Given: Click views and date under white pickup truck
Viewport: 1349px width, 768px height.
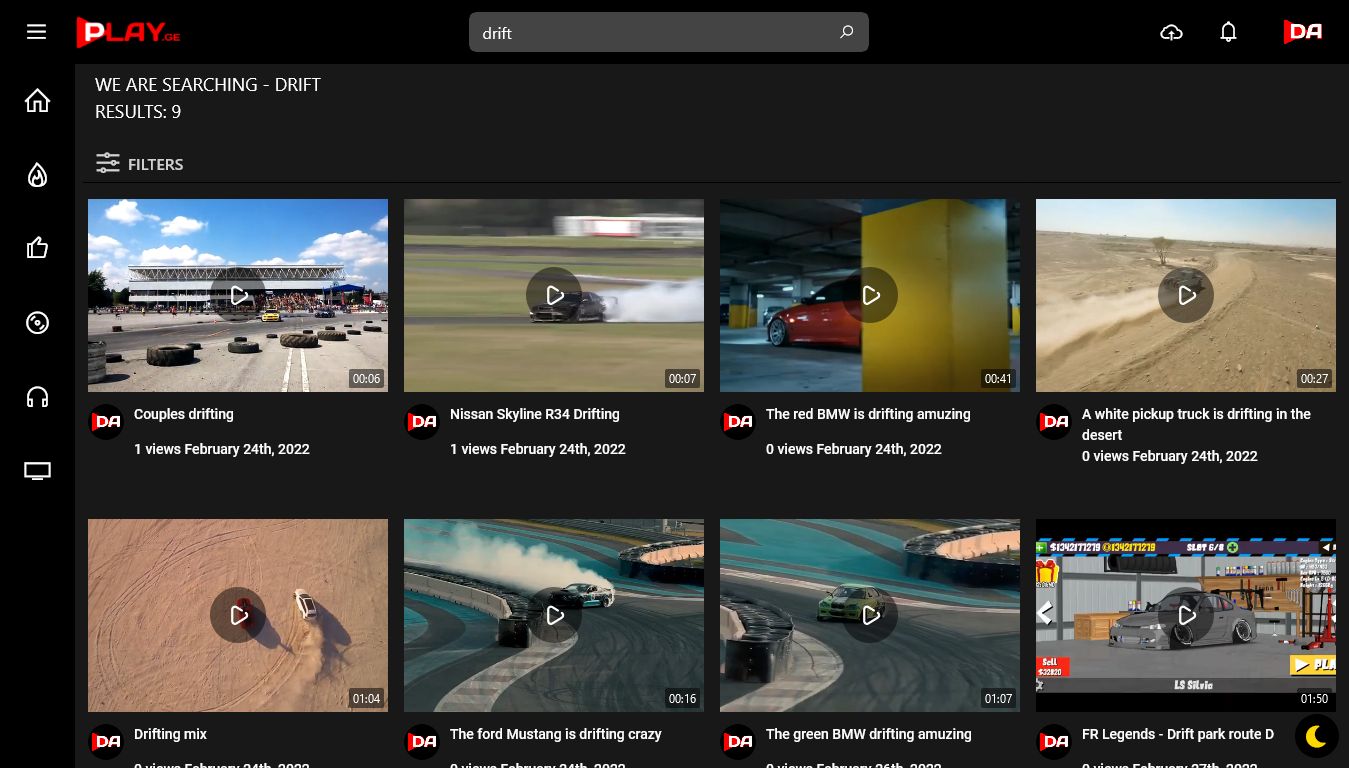Looking at the screenshot, I should click(x=1170, y=456).
